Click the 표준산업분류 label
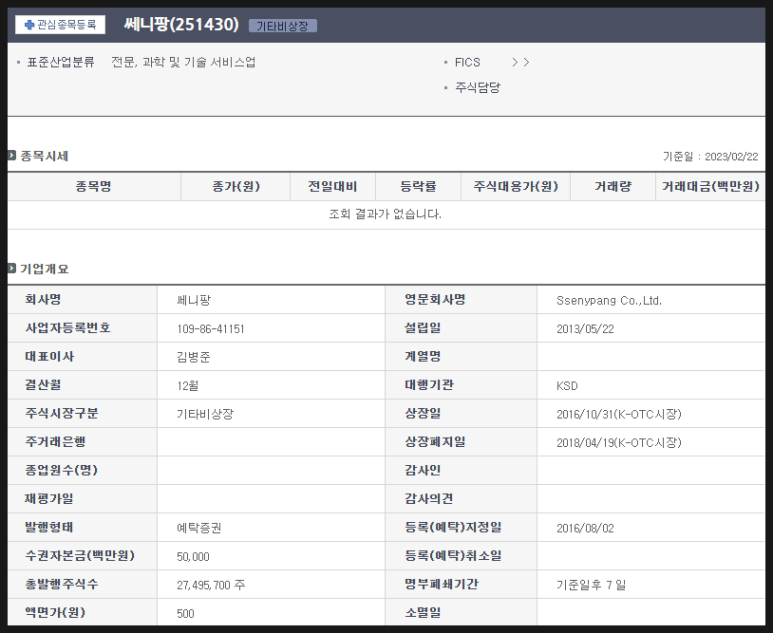The image size is (773, 633). pos(60,62)
